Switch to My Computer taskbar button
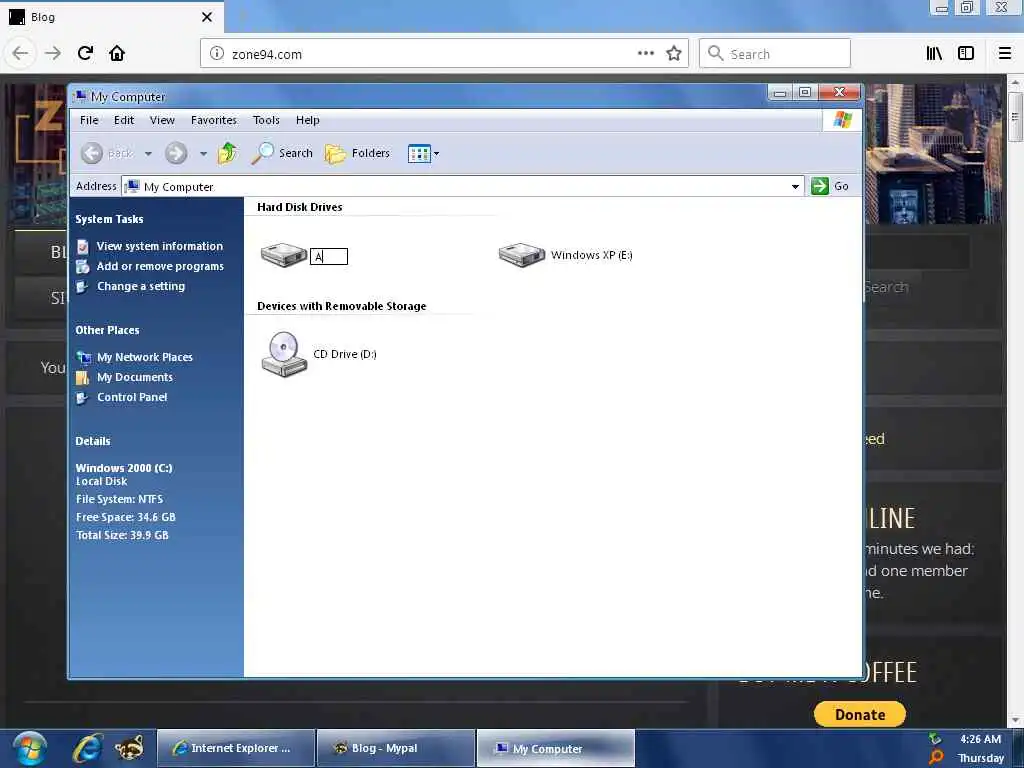 point(556,748)
